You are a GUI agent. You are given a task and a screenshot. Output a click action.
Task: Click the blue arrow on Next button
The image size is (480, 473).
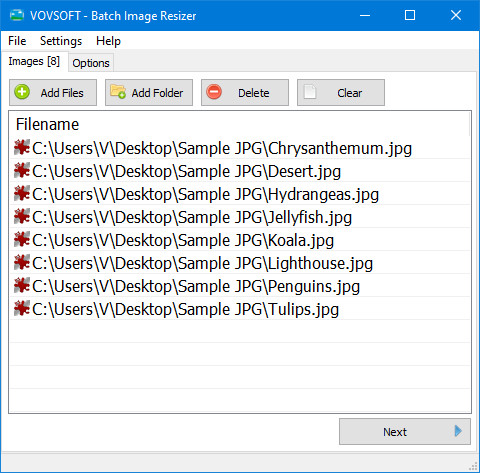click(458, 431)
